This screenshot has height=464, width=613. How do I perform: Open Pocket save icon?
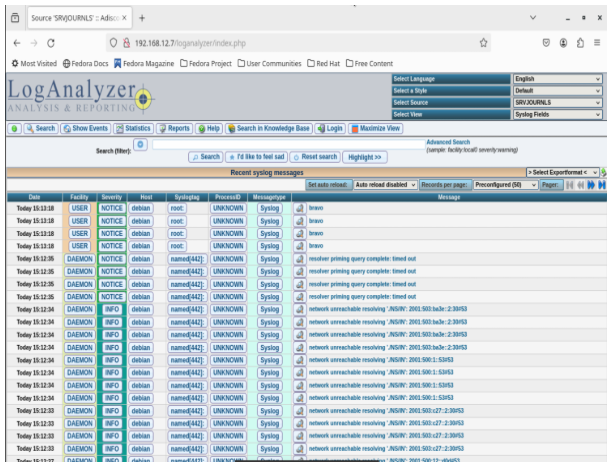point(546,43)
